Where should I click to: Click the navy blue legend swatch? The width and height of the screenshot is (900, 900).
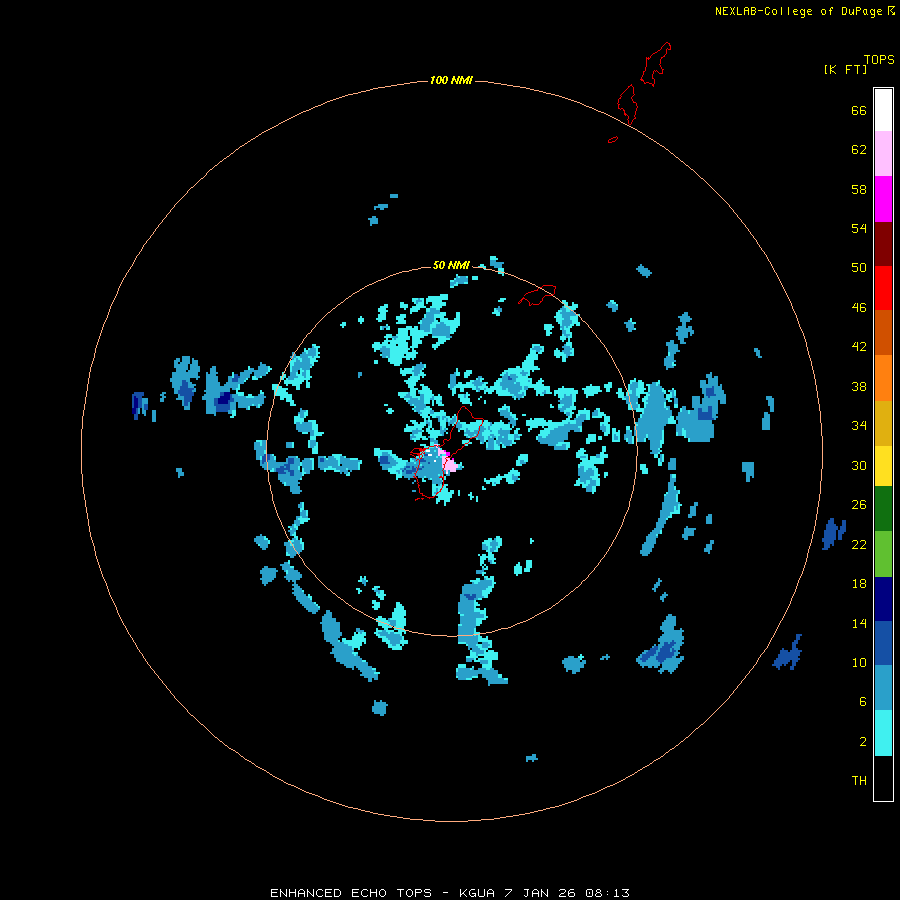tap(883, 599)
